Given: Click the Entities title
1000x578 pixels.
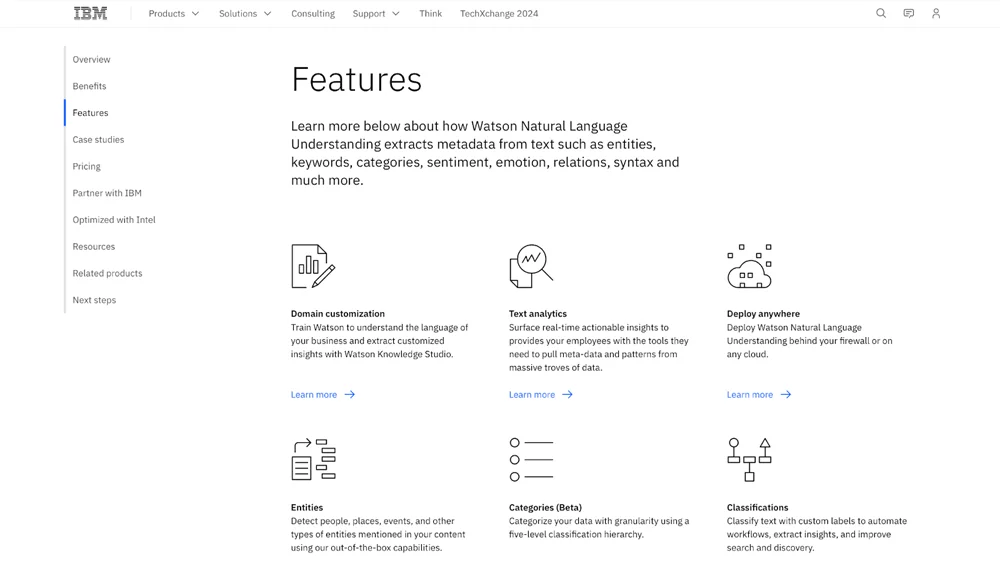Looking at the screenshot, I should (307, 508).
